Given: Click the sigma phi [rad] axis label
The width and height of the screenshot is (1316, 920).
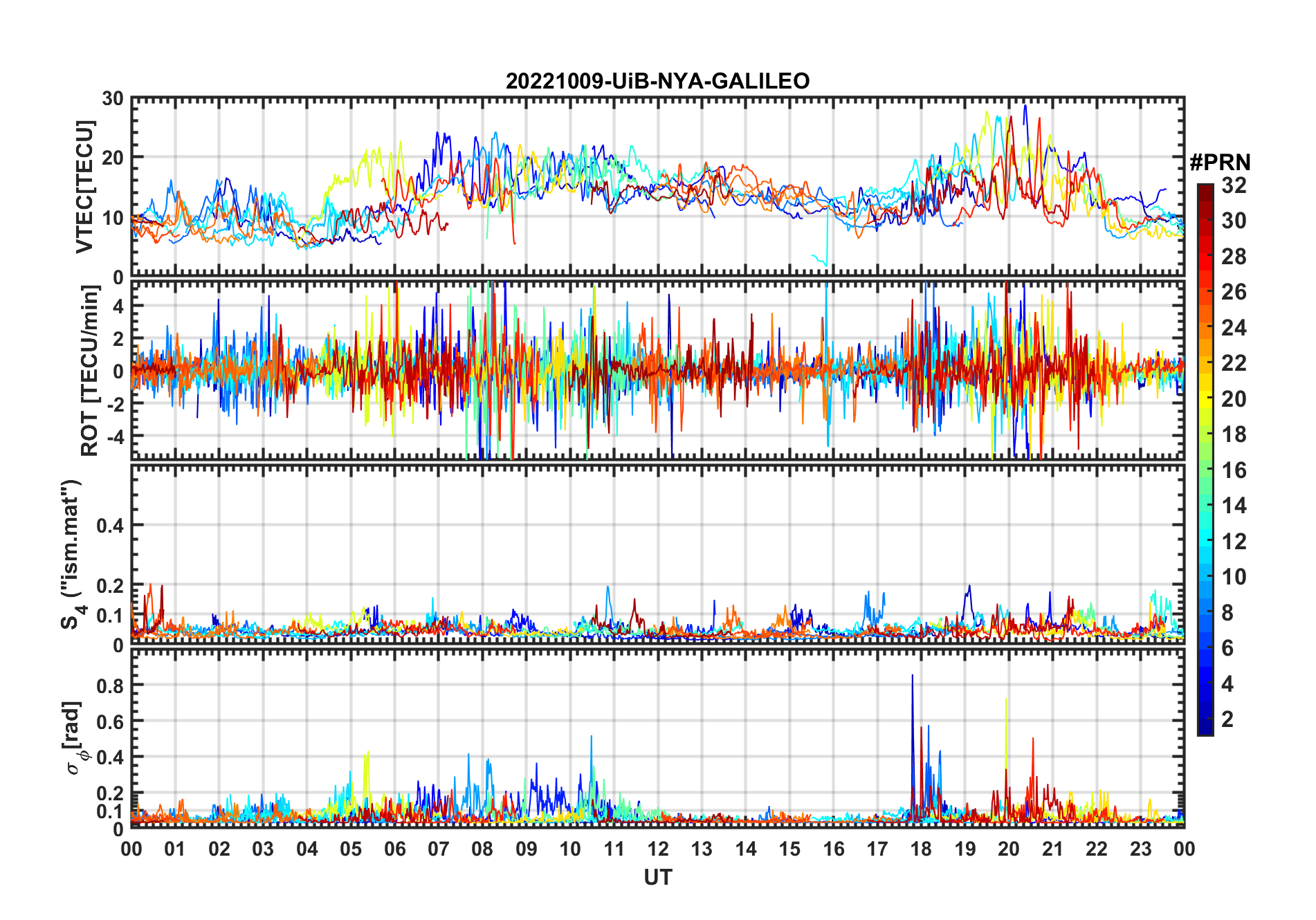Looking at the screenshot, I should click(x=74, y=737).
